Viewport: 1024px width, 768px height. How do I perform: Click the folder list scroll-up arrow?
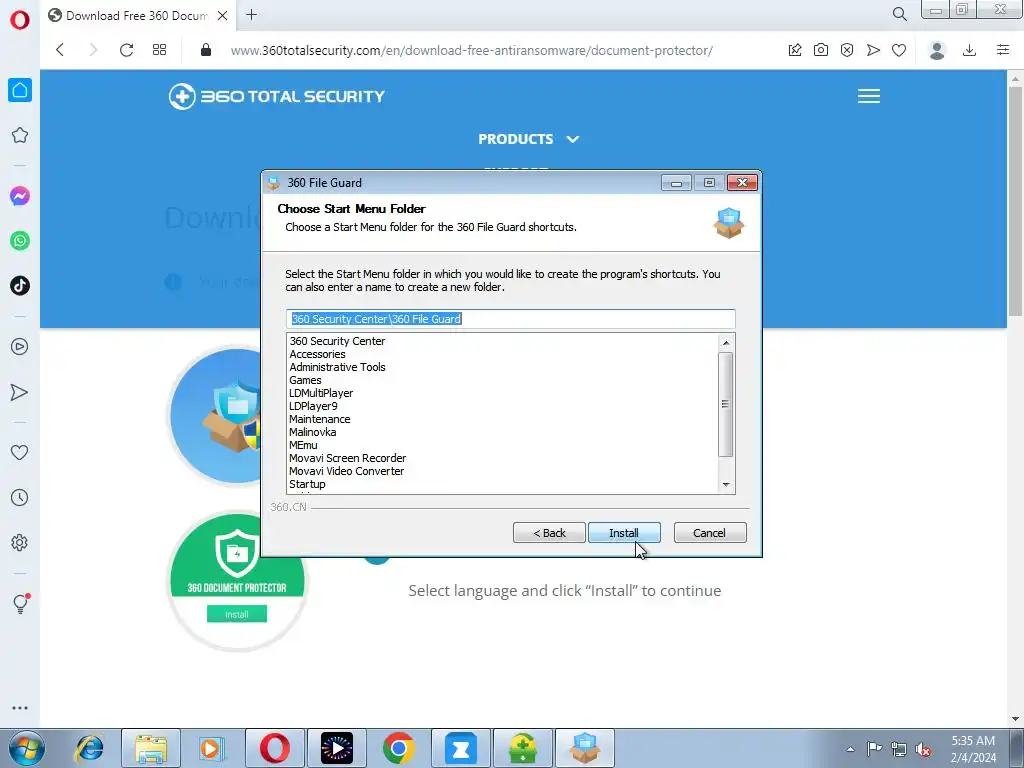tap(726, 343)
